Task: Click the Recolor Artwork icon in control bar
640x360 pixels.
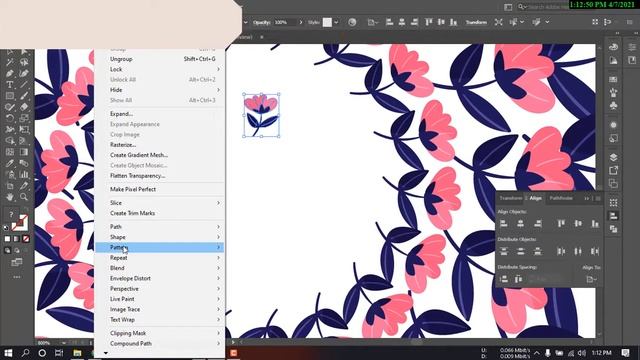Action: (352, 22)
